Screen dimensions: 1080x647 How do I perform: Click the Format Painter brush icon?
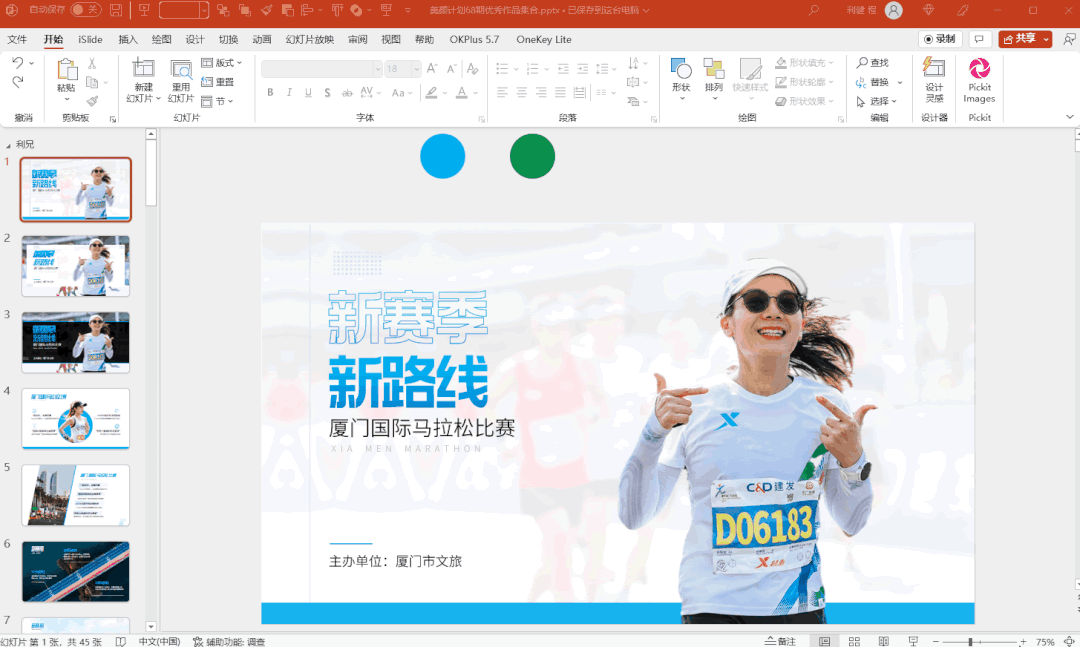pos(93,100)
